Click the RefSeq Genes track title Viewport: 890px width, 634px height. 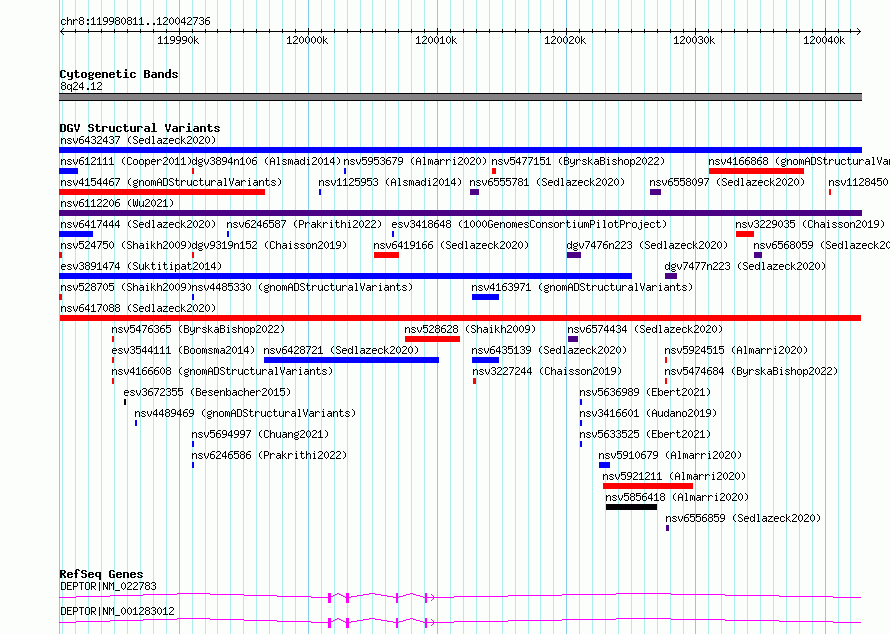pos(101,574)
